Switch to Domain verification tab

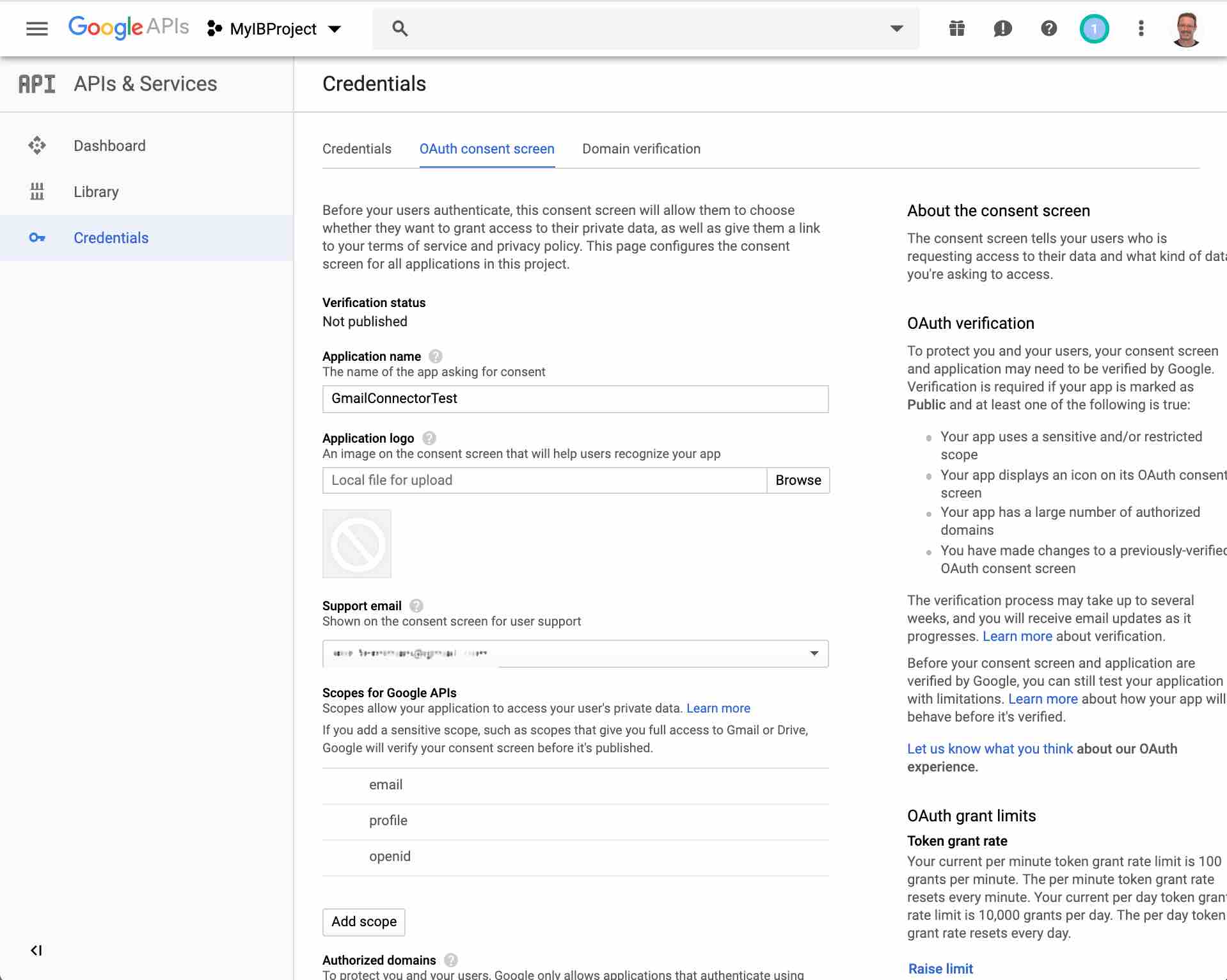(x=641, y=149)
